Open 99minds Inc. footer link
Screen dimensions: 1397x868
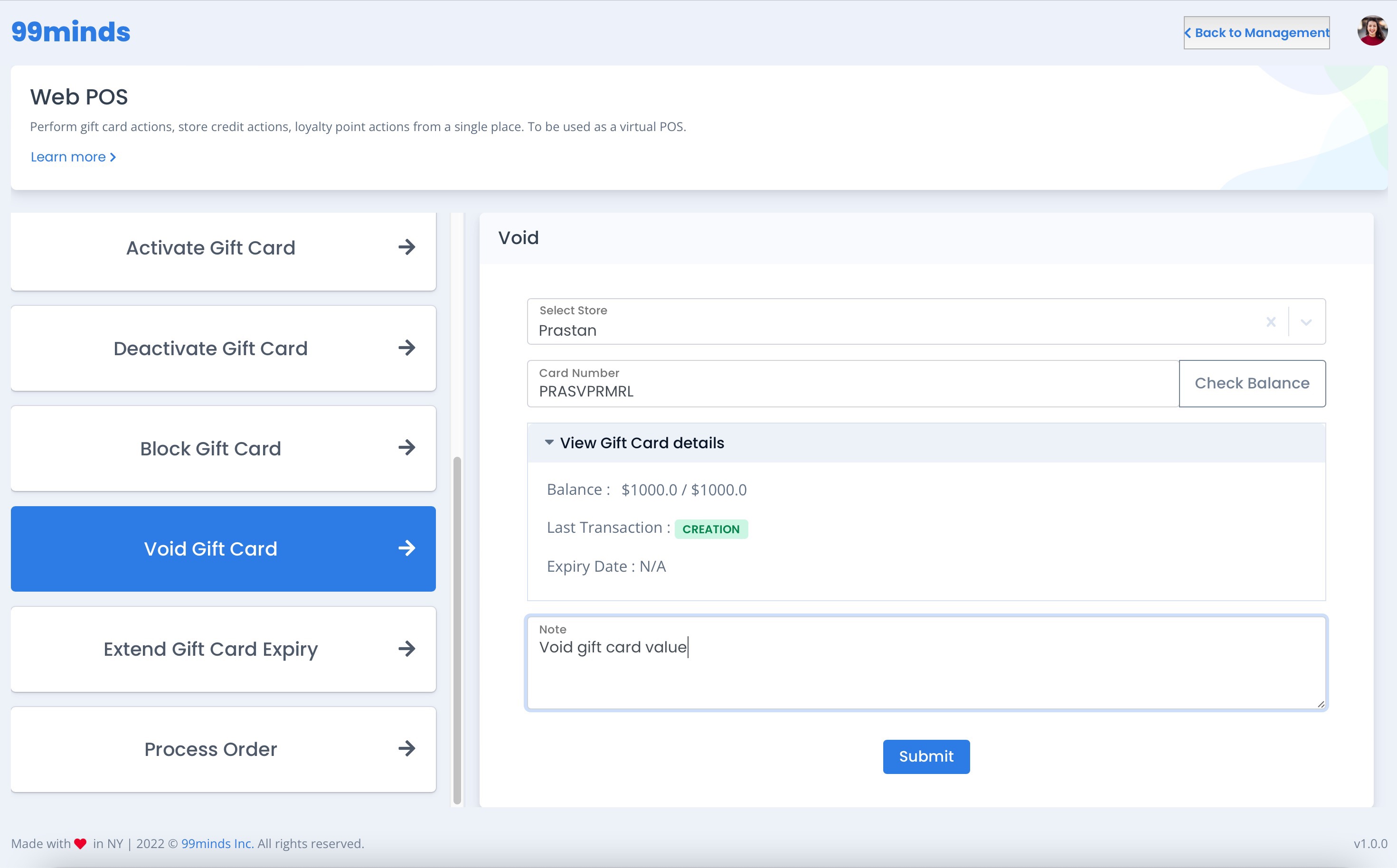pyautogui.click(x=217, y=843)
